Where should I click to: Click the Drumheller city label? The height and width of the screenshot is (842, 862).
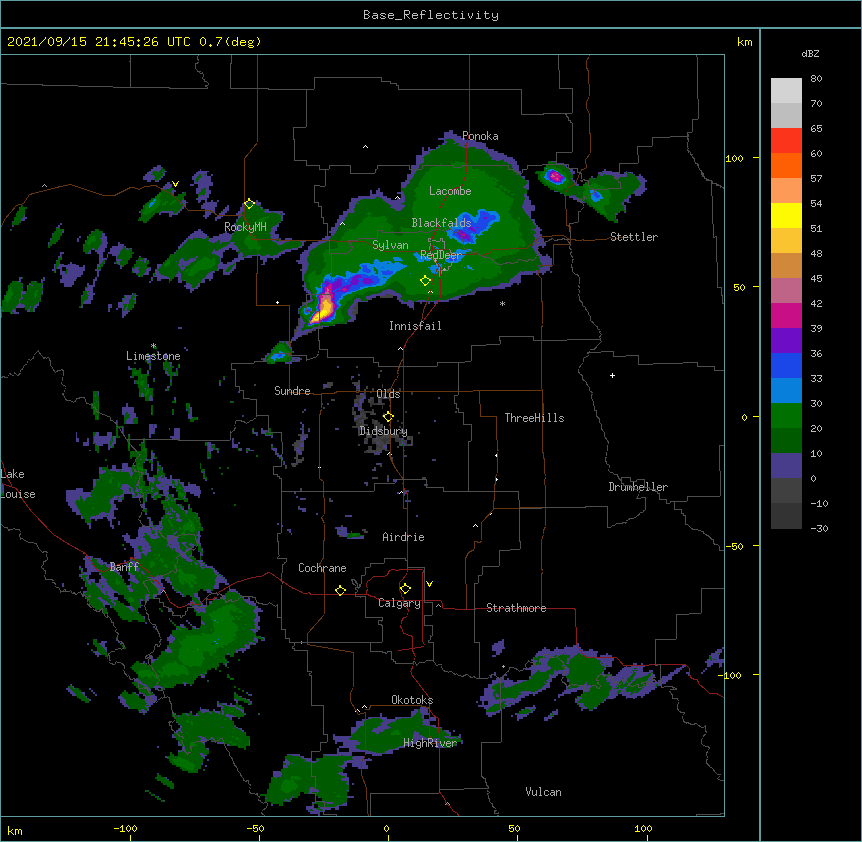[x=638, y=487]
